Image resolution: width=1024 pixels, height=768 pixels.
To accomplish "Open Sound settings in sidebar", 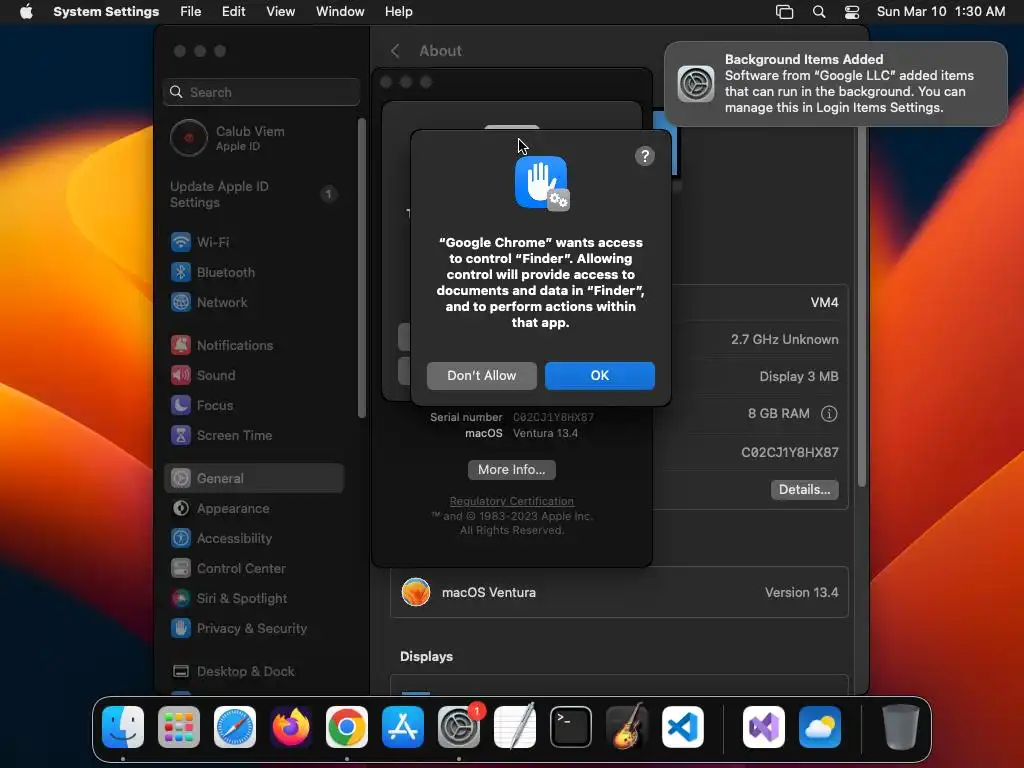I will pos(255,375).
